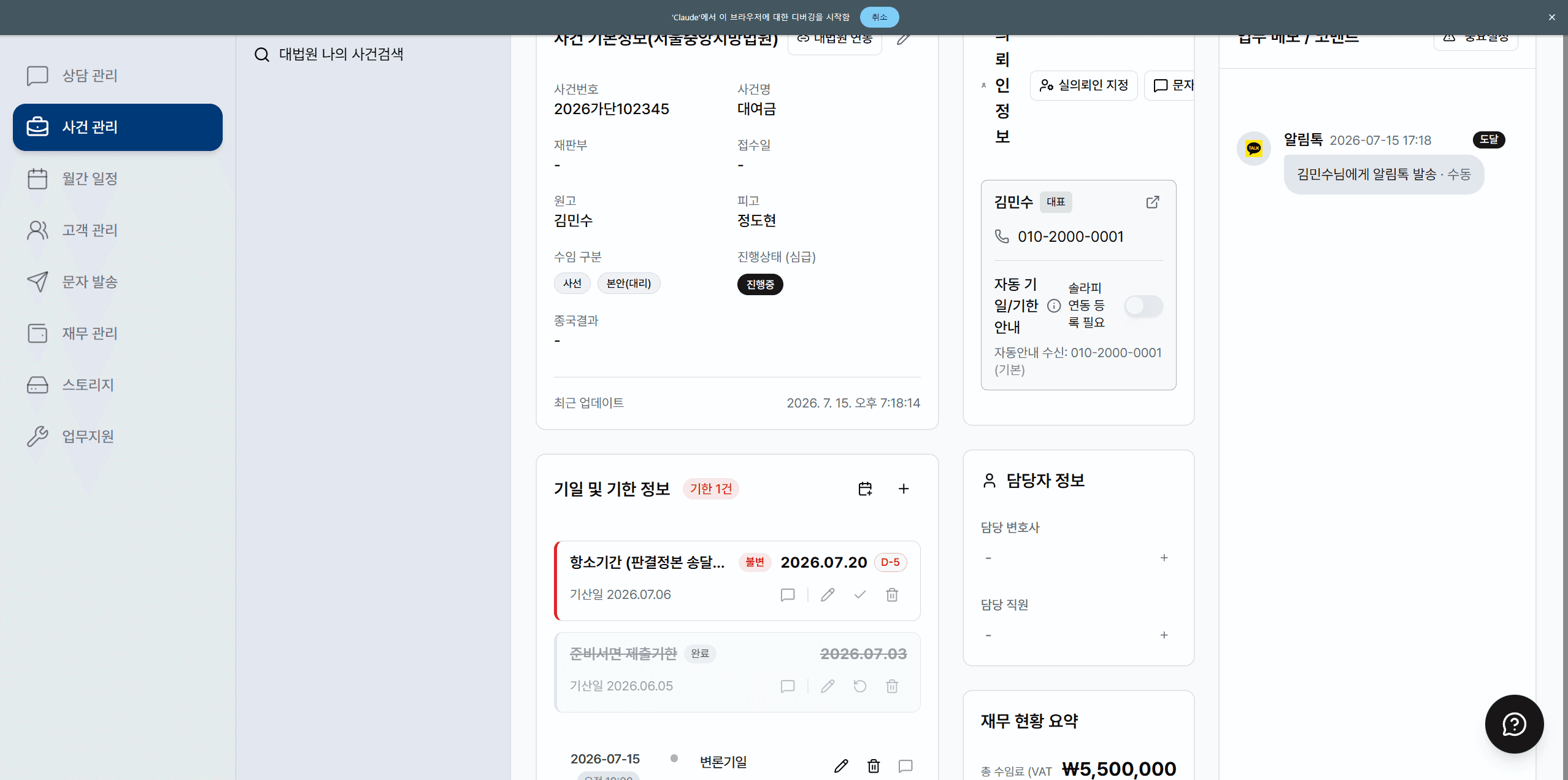1568x780 pixels.
Task: Add 담당 변호사 with plus icon
Action: tap(1164, 558)
